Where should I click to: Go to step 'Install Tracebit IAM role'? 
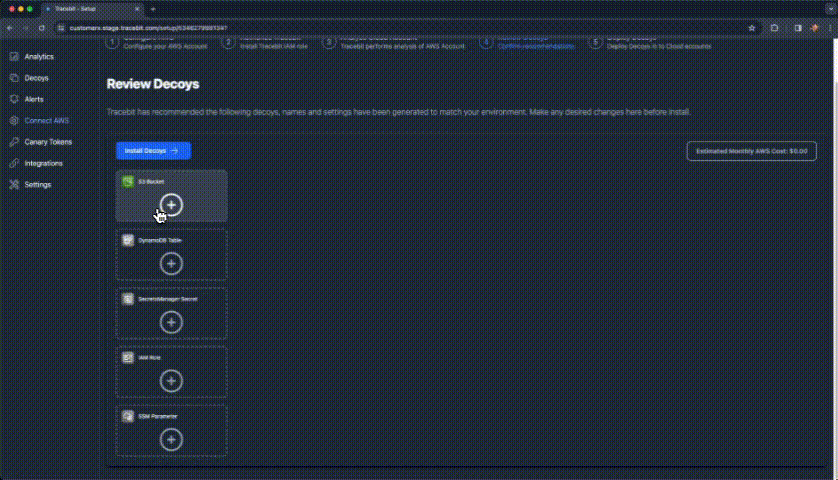274,47
